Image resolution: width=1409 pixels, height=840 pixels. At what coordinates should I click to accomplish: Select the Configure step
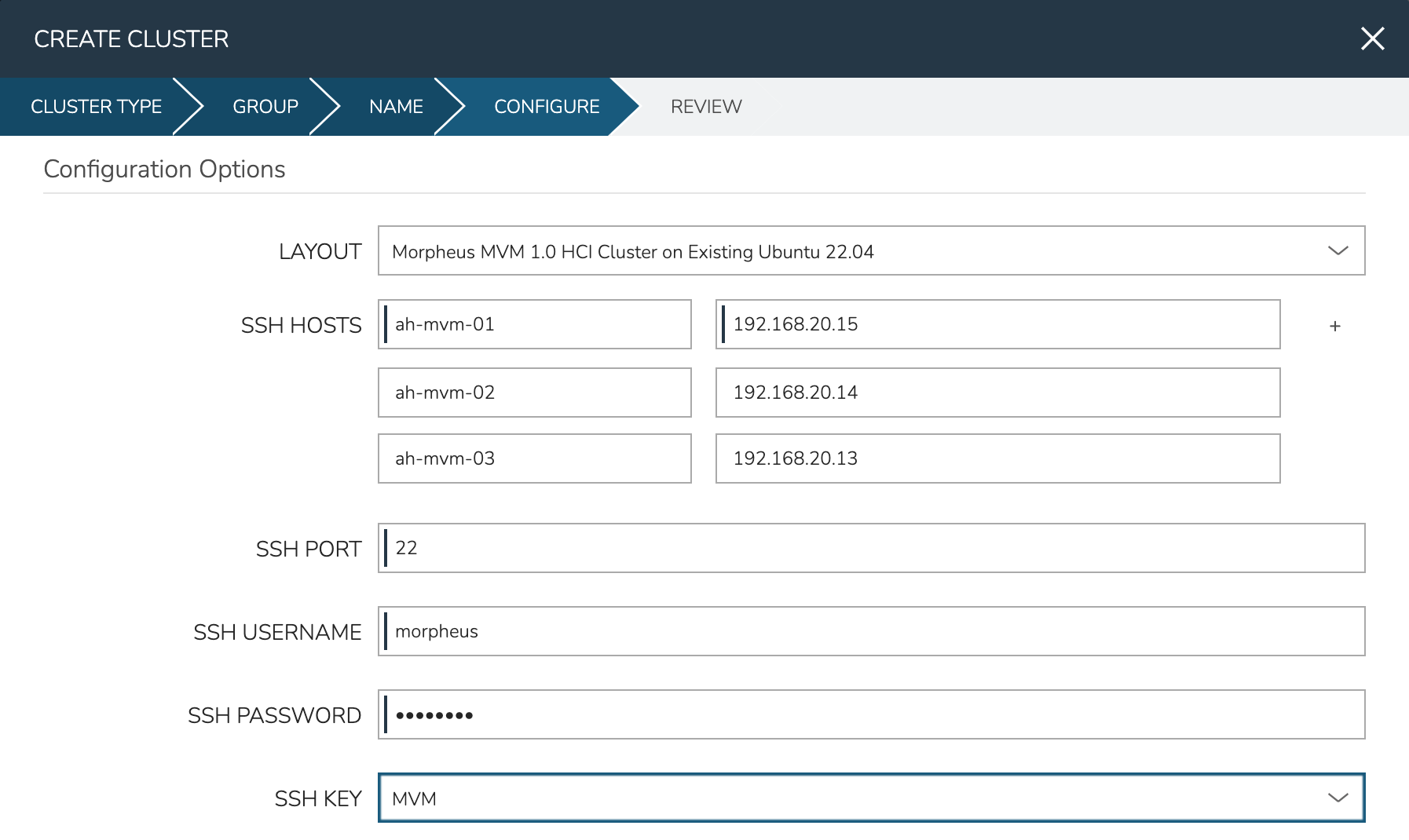547,107
